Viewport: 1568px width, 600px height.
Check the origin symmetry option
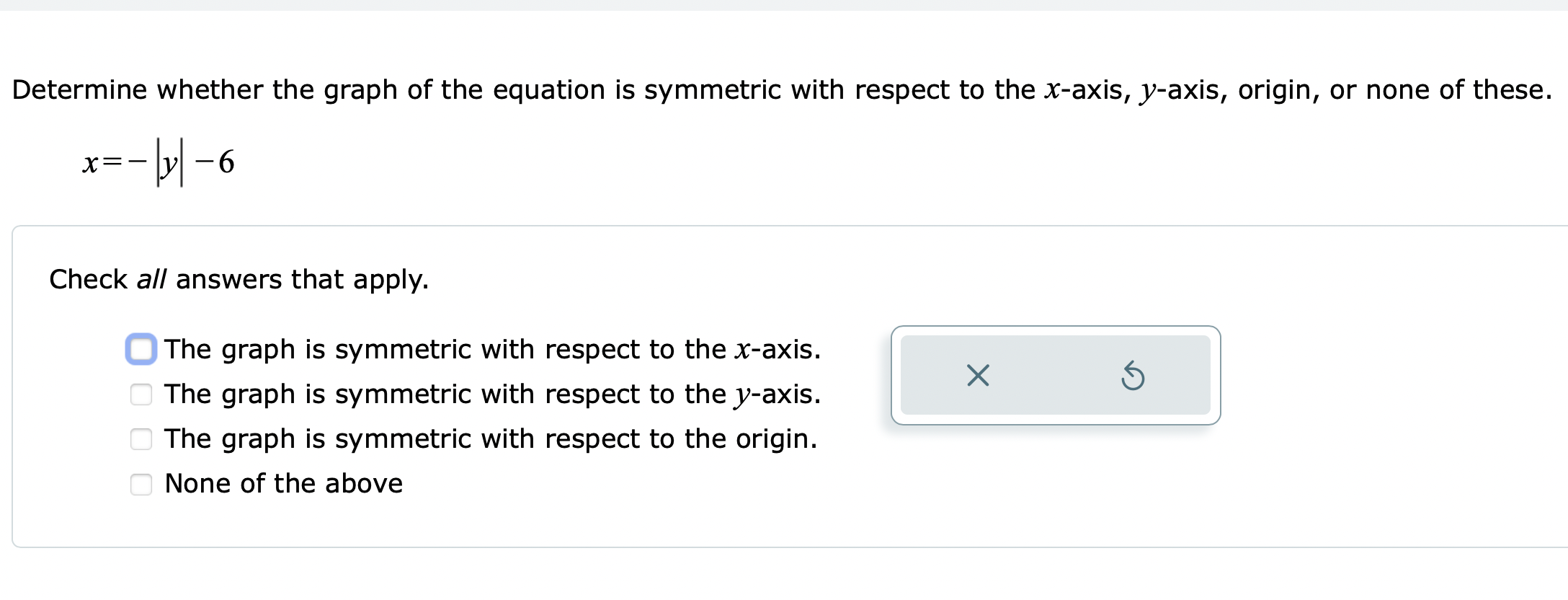(x=141, y=439)
